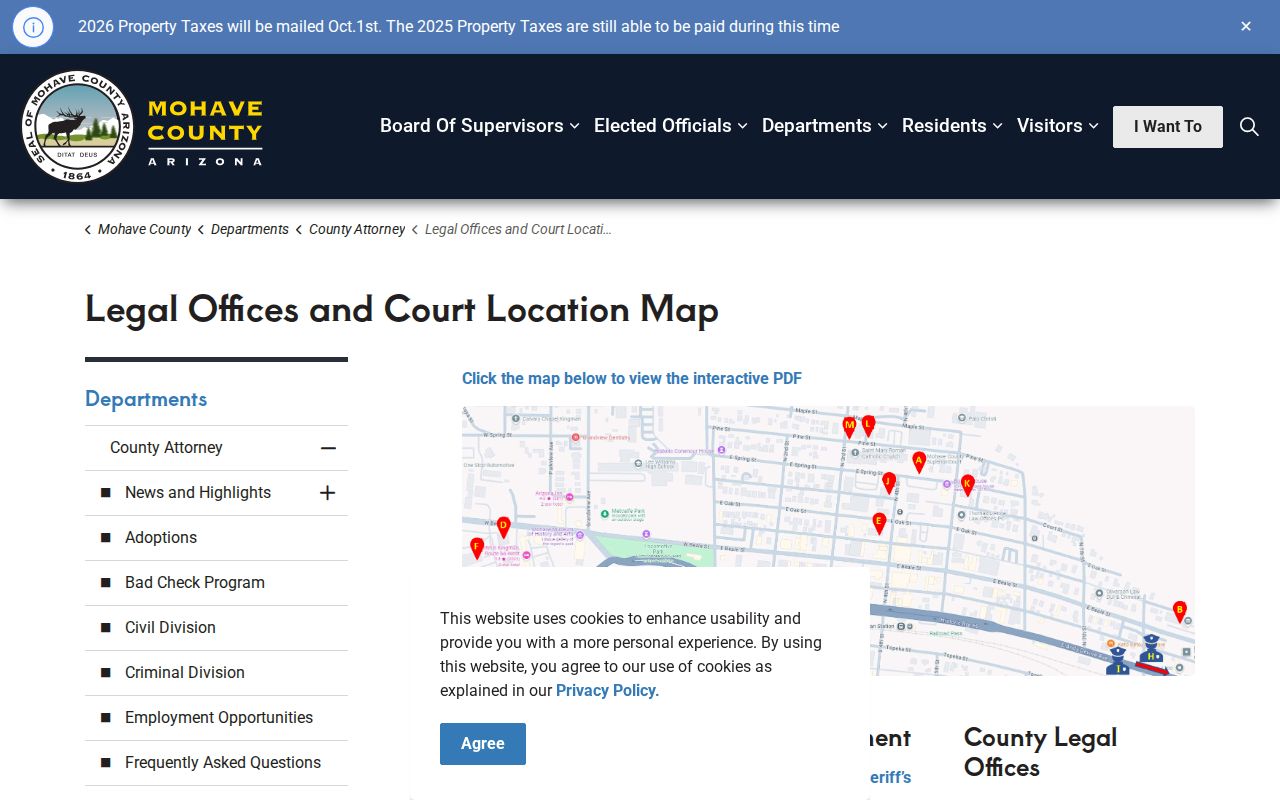This screenshot has height=800, width=1280.
Task: Collapse the County Attorney sidebar section
Action: pyautogui.click(x=328, y=448)
